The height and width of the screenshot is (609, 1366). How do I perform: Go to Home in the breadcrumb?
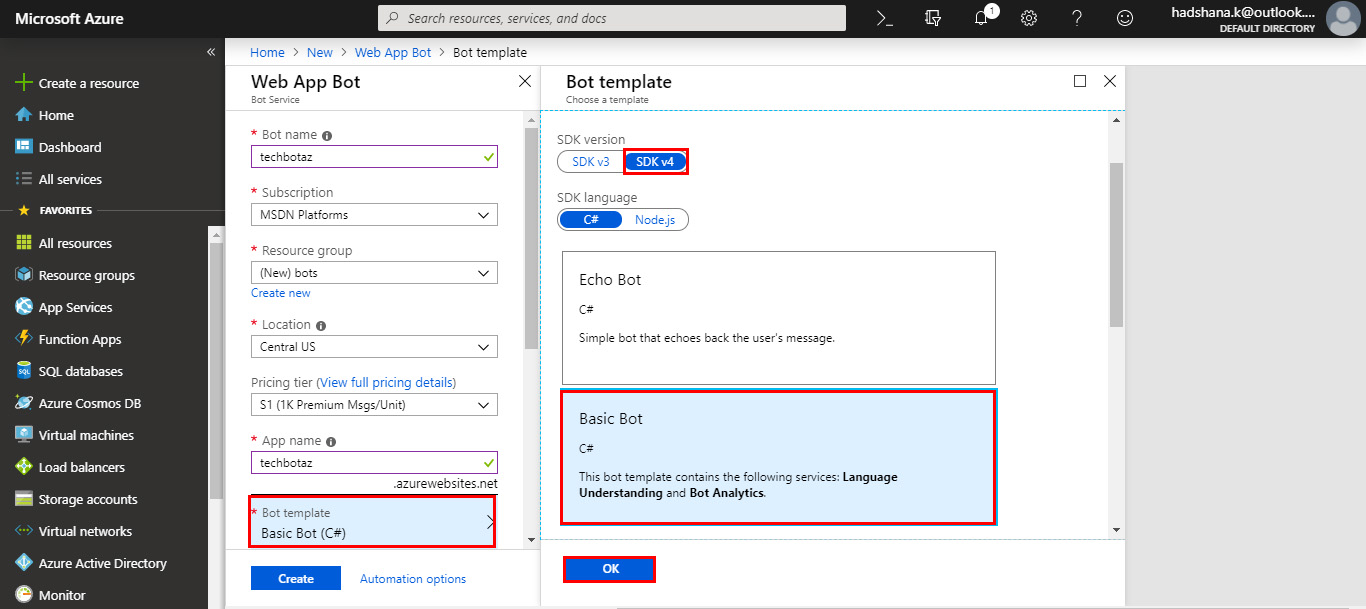pos(267,52)
